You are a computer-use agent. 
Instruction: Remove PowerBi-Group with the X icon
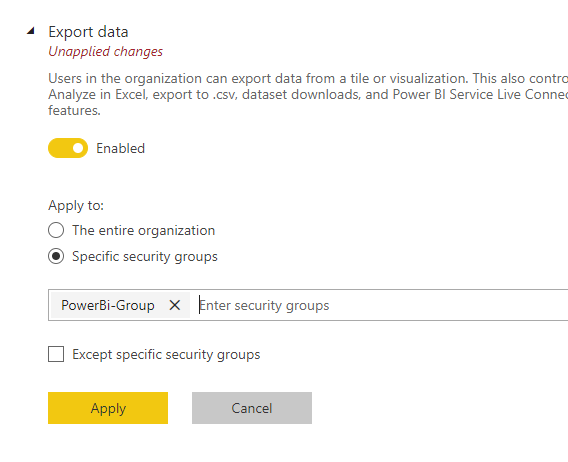(x=175, y=305)
